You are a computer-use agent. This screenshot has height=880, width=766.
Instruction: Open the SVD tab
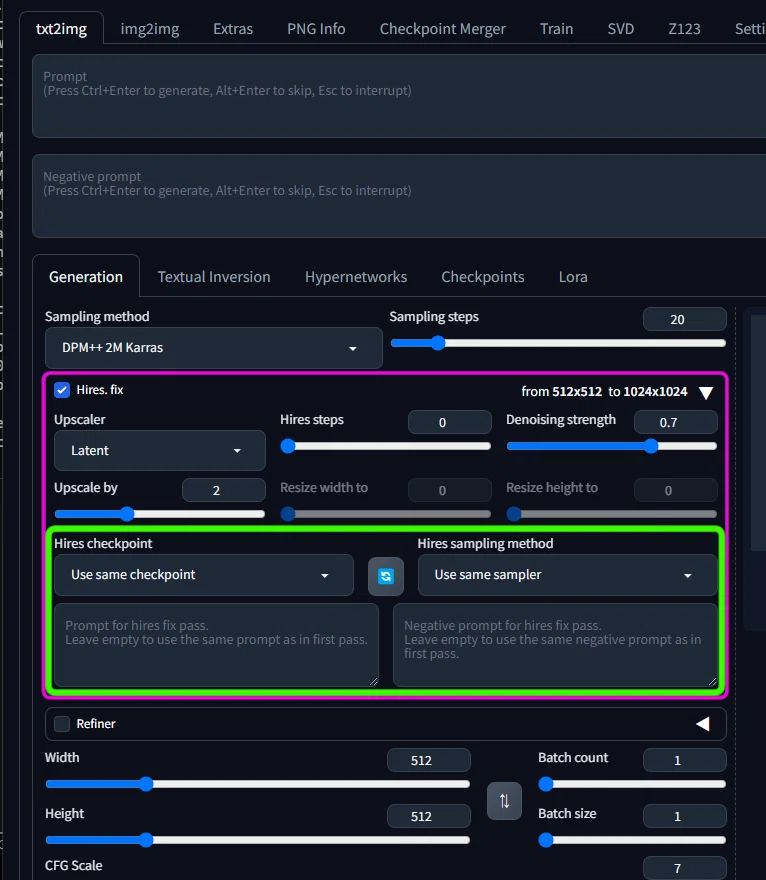[621, 29]
